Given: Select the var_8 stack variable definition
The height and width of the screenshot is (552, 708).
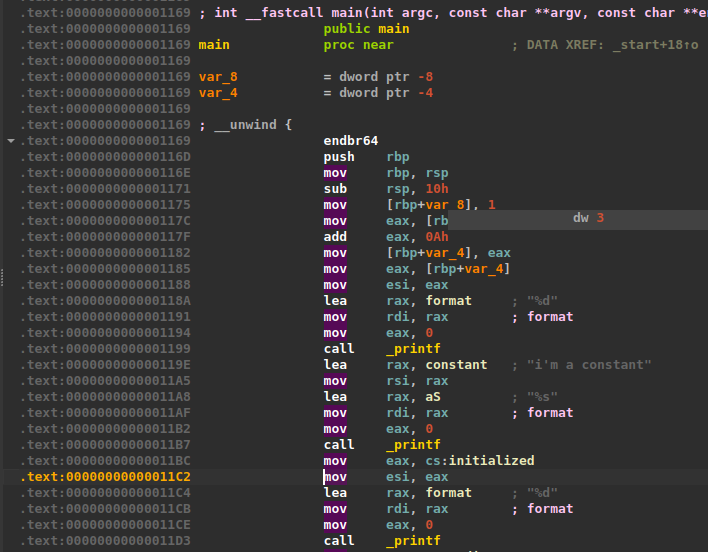Looking at the screenshot, I should [x=218, y=77].
